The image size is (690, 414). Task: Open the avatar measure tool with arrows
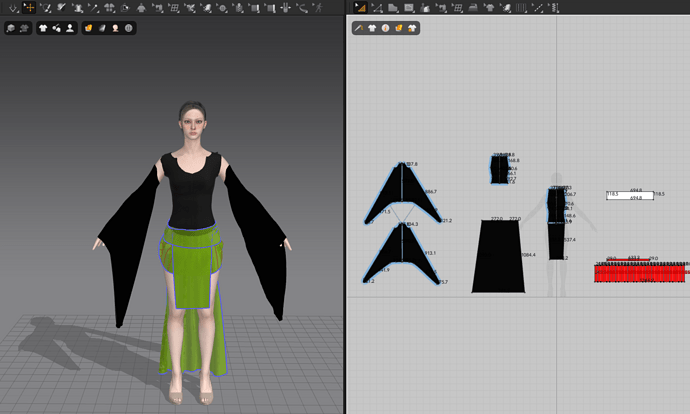click(286, 7)
